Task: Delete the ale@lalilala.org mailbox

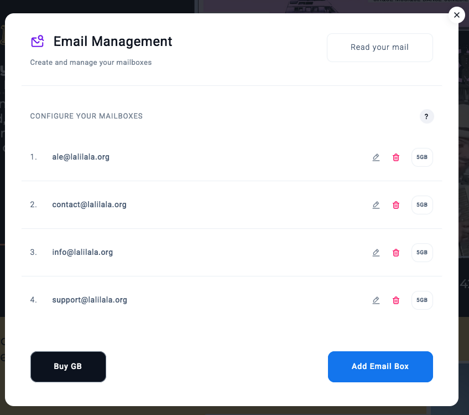Action: [x=396, y=157]
